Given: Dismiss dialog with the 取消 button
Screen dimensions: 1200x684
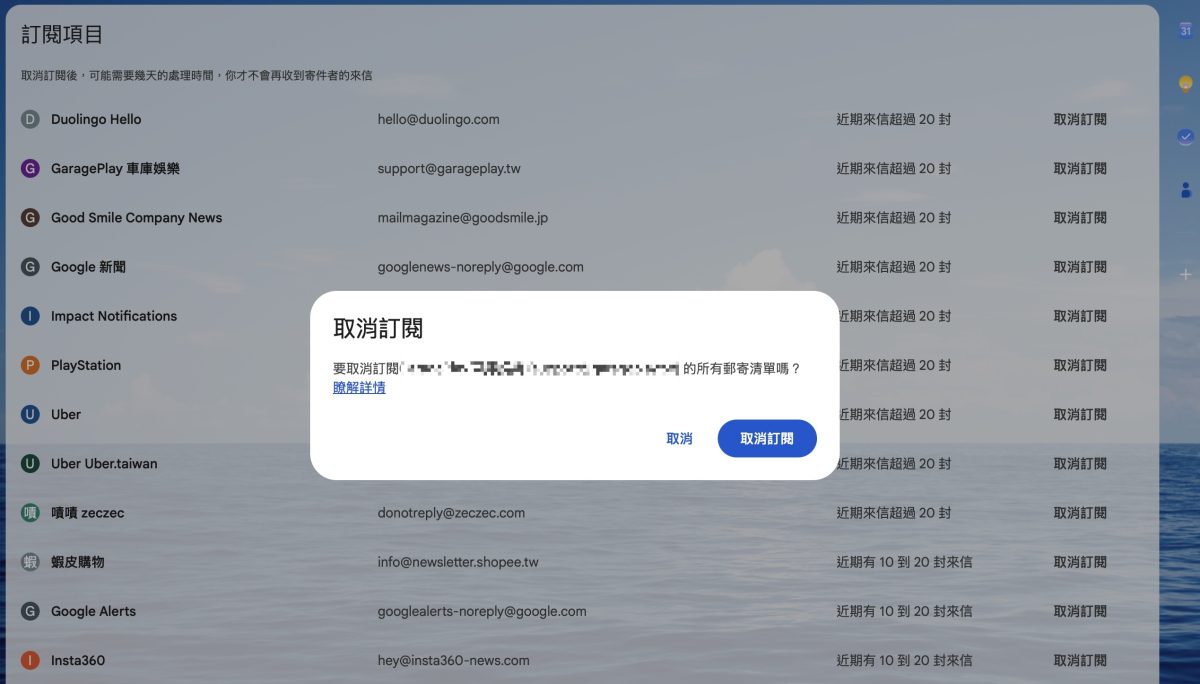Looking at the screenshot, I should [679, 438].
